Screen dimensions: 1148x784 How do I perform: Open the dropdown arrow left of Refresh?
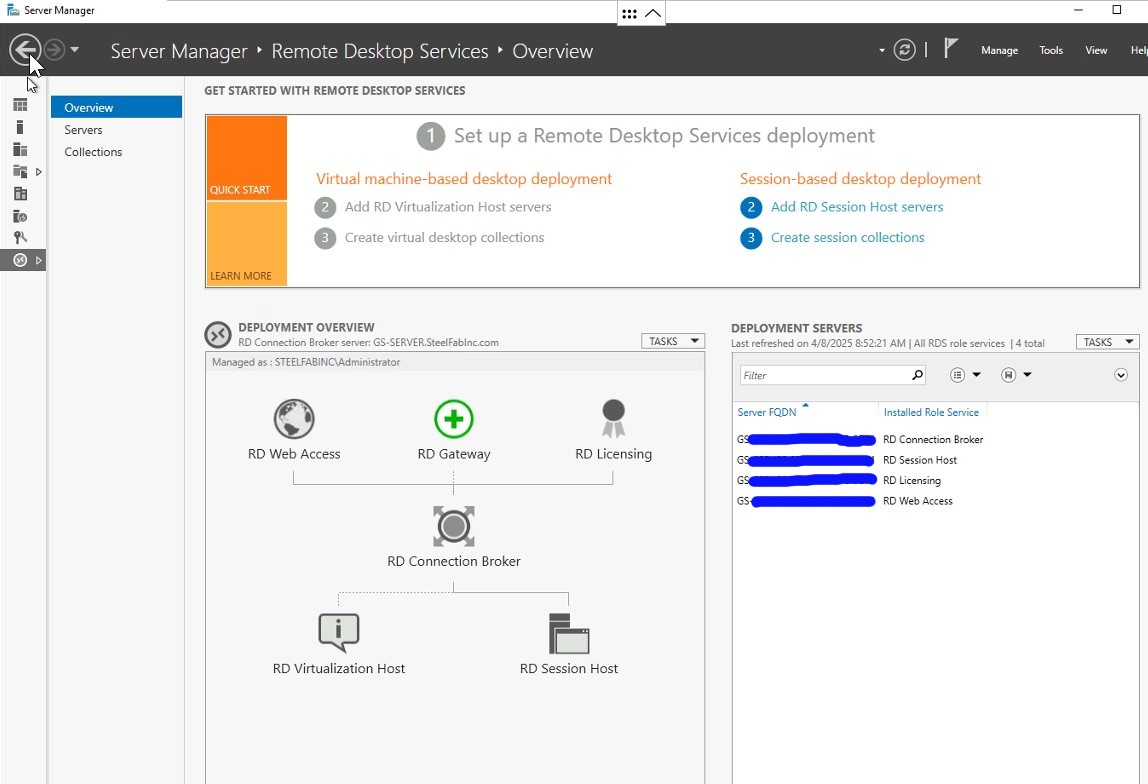882,51
